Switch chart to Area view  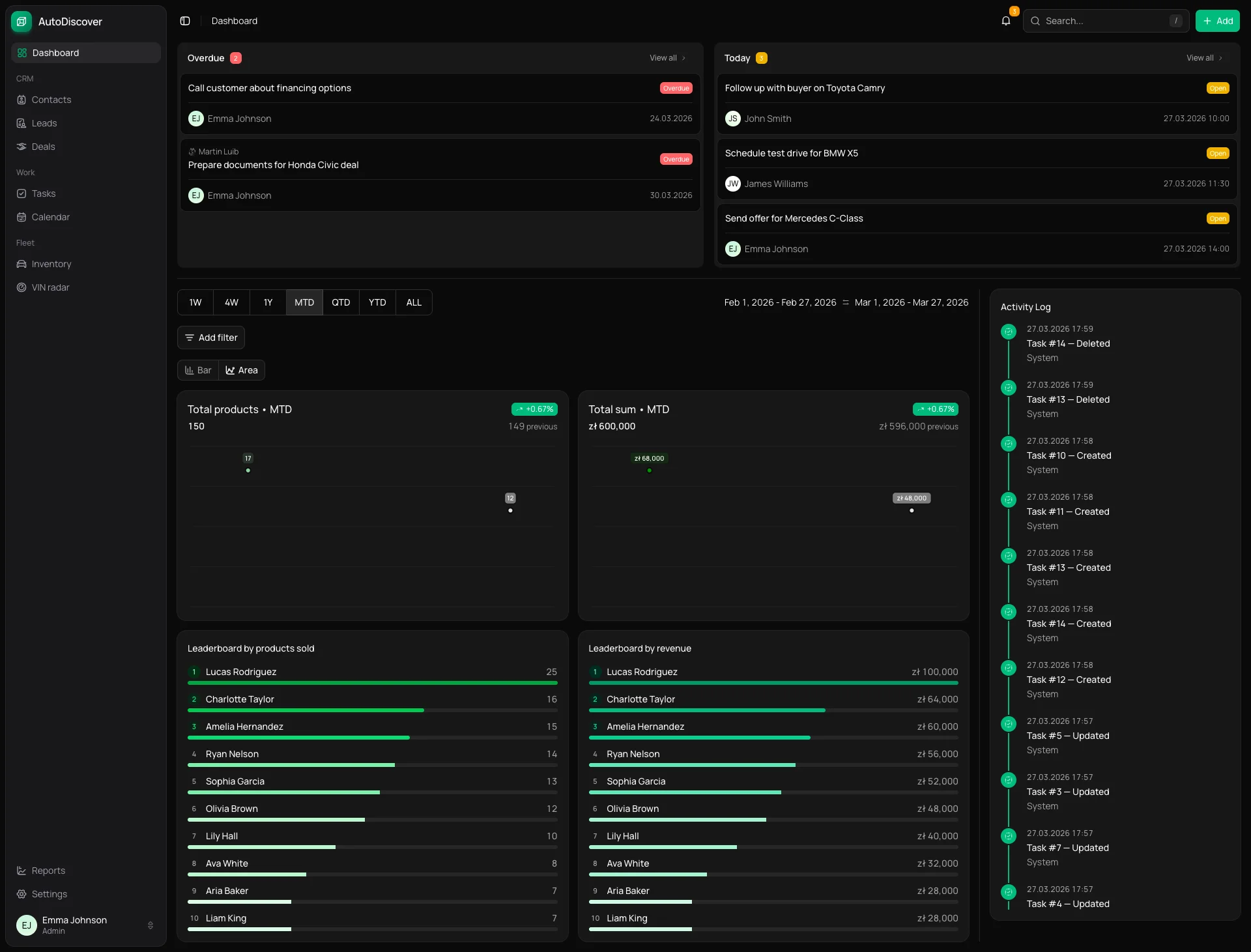241,369
